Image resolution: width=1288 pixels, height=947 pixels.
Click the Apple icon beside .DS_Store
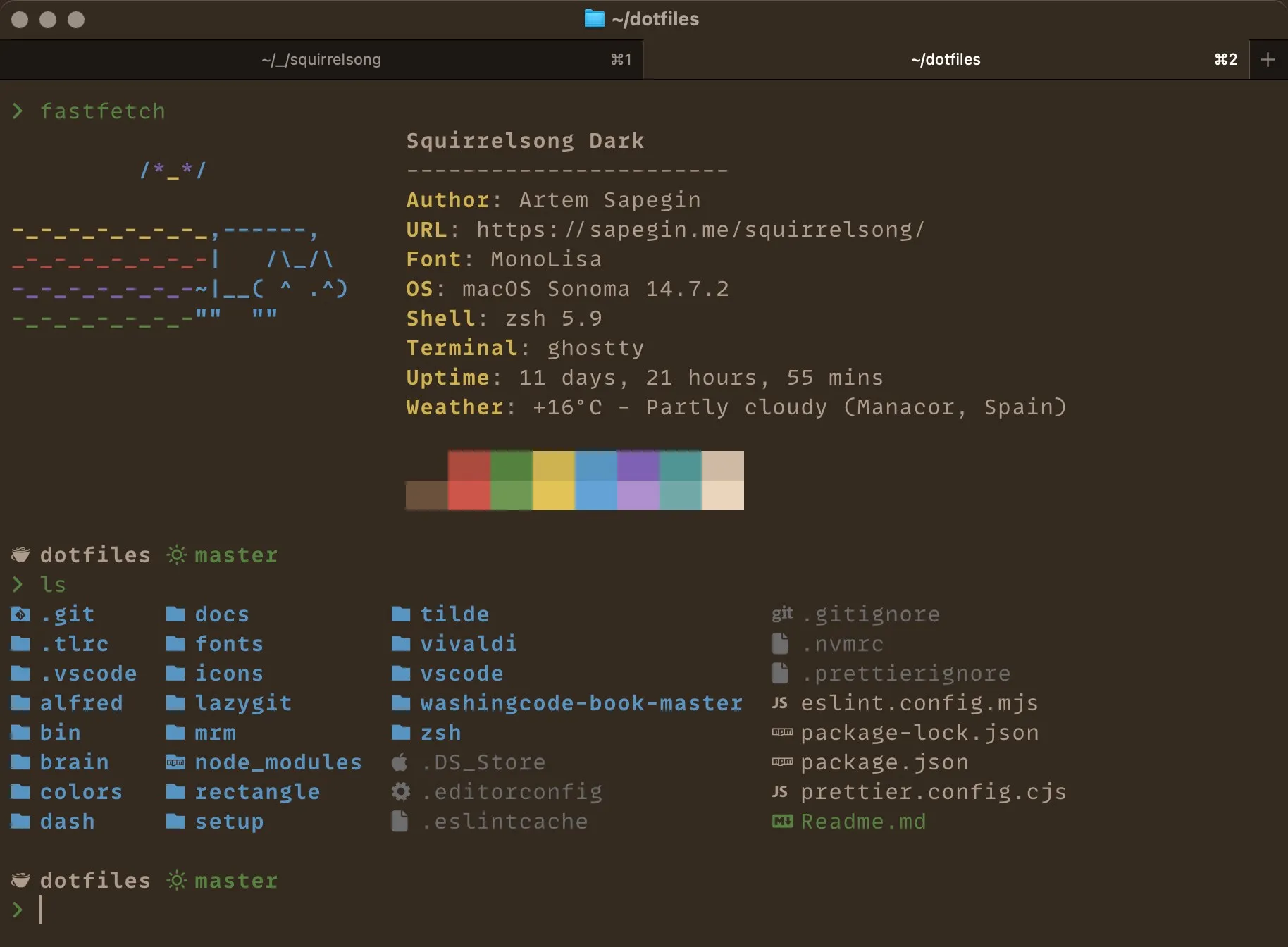tap(400, 762)
